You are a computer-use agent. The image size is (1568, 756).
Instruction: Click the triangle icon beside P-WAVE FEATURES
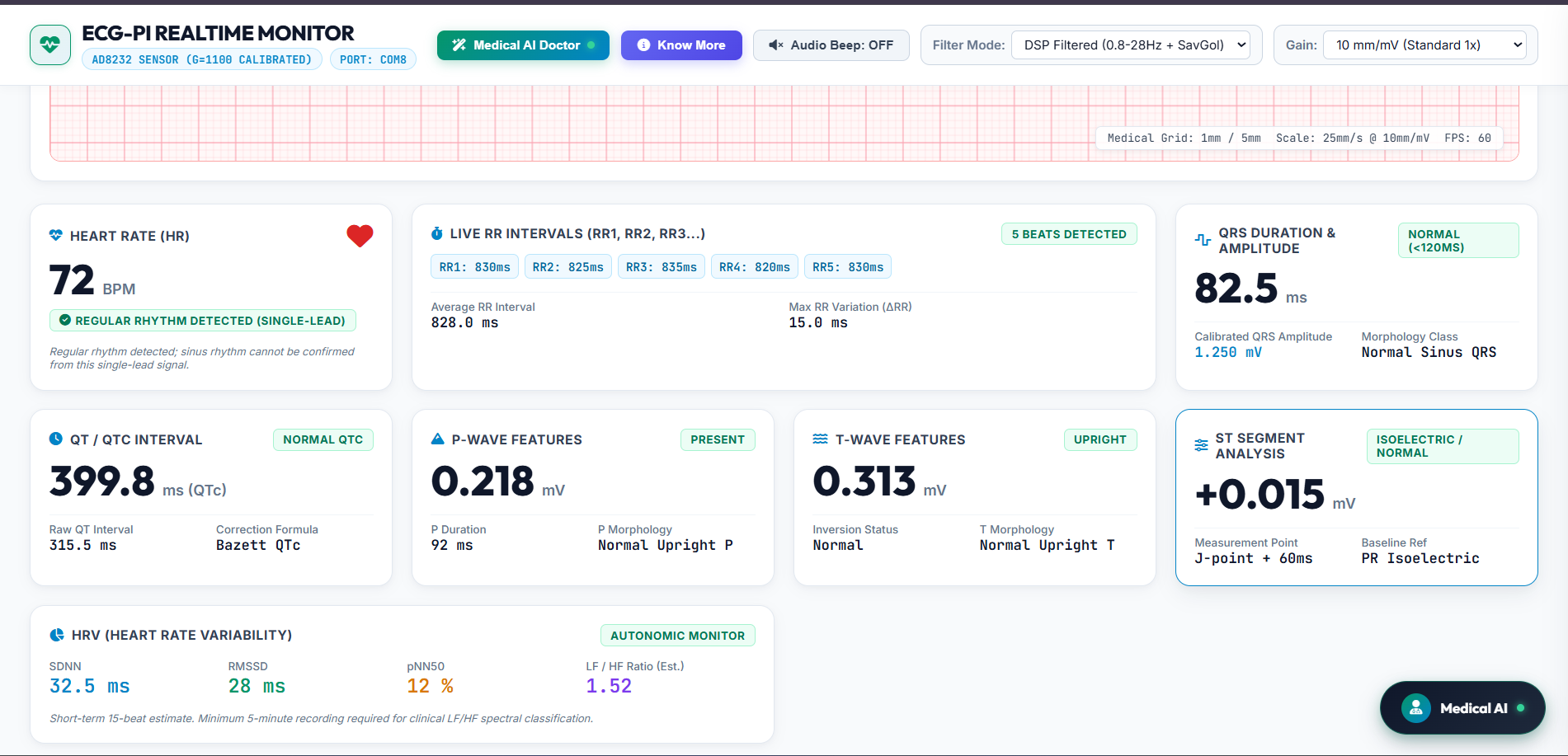tap(438, 439)
